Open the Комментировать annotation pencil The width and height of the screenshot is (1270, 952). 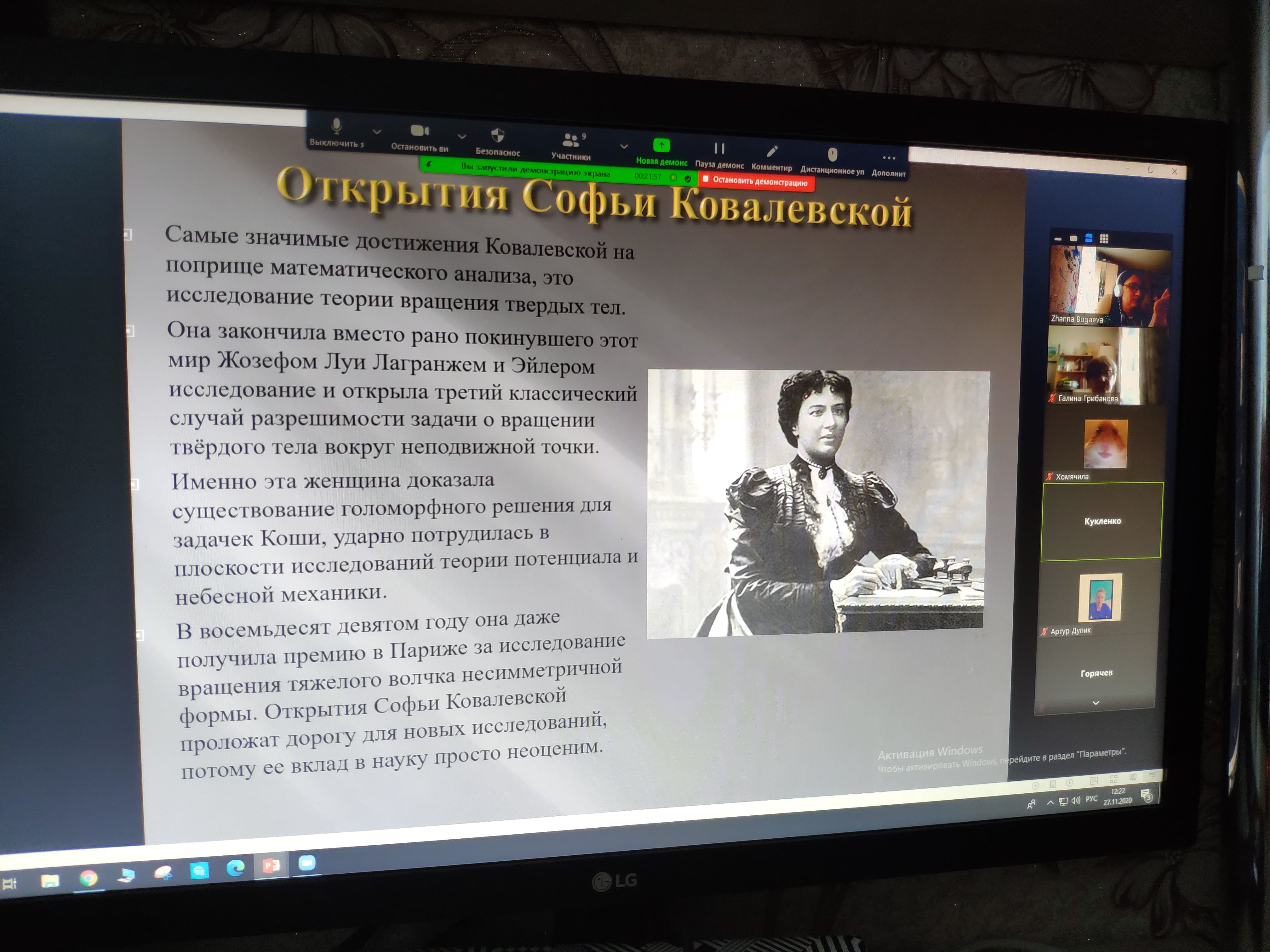pyautogui.click(x=772, y=159)
